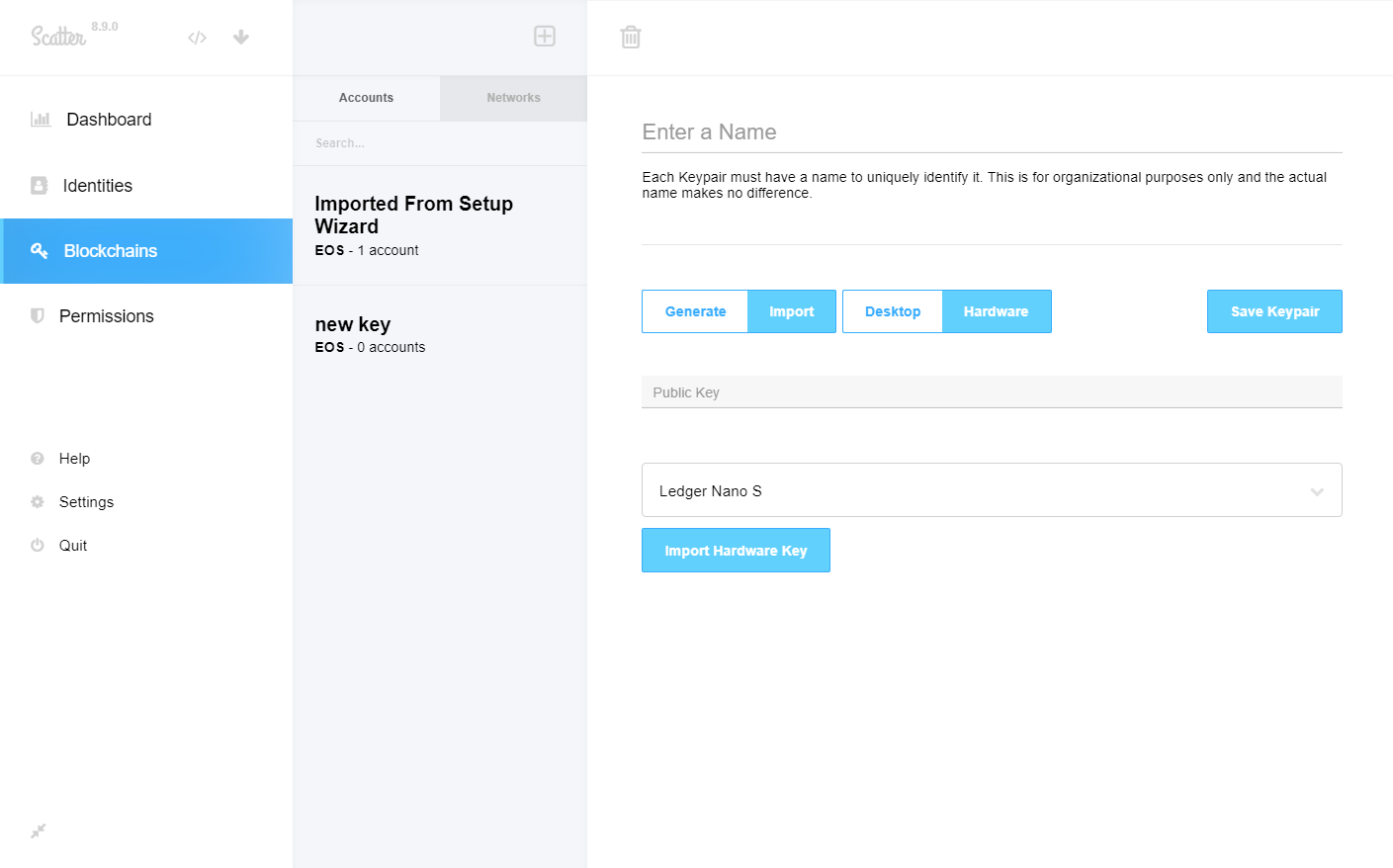Screen dimensions: 1393x868
Task: Switch to the Networks tab
Action: [x=513, y=98]
